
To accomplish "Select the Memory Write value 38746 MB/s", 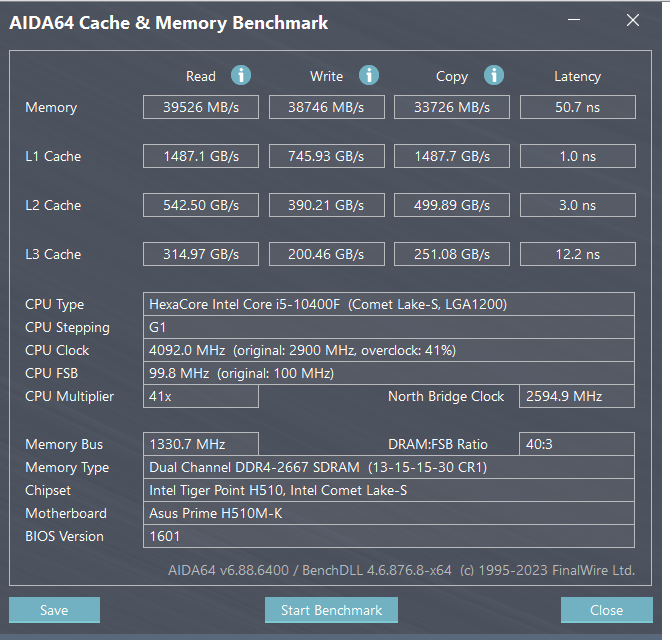I will [x=326, y=107].
